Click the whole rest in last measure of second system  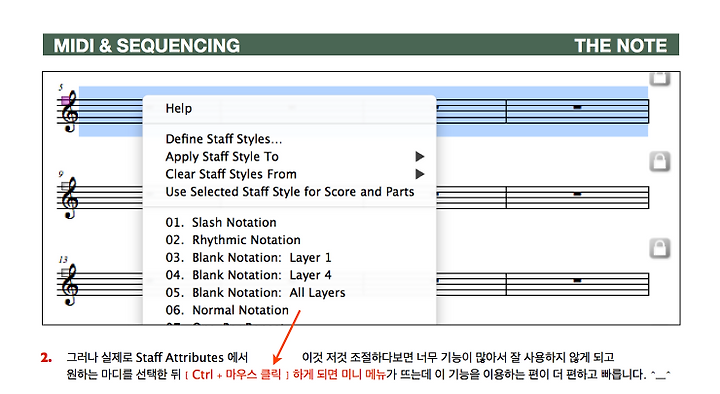577,194
